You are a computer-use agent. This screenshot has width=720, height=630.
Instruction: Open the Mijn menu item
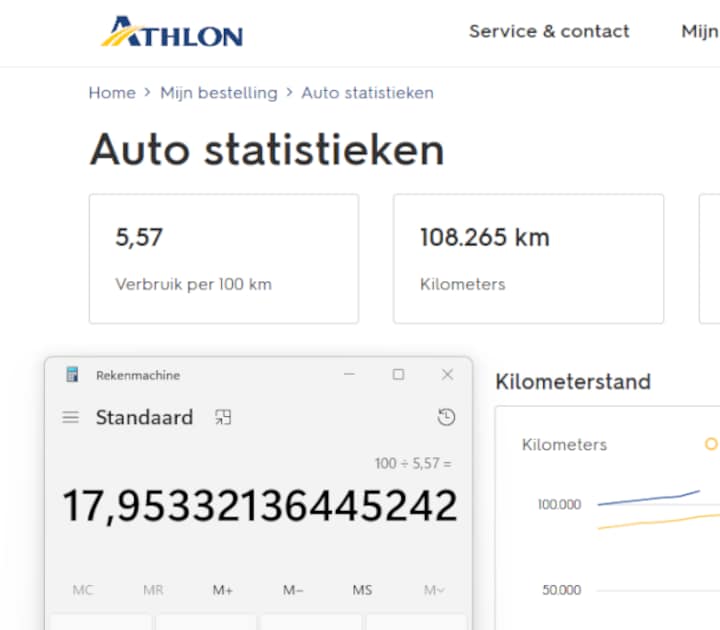pyautogui.click(x=700, y=31)
